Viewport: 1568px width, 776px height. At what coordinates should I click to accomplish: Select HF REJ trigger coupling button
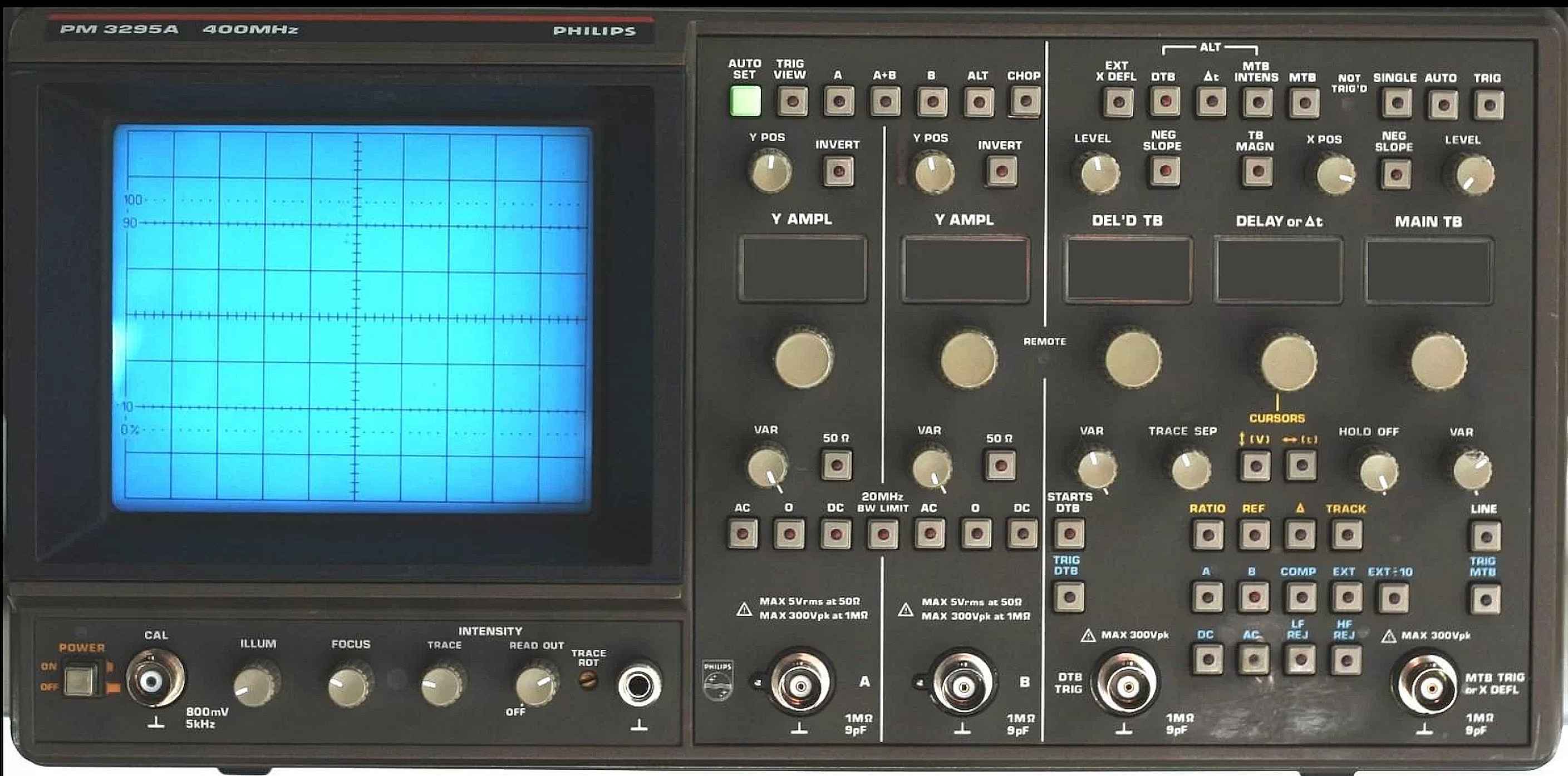point(1346,660)
